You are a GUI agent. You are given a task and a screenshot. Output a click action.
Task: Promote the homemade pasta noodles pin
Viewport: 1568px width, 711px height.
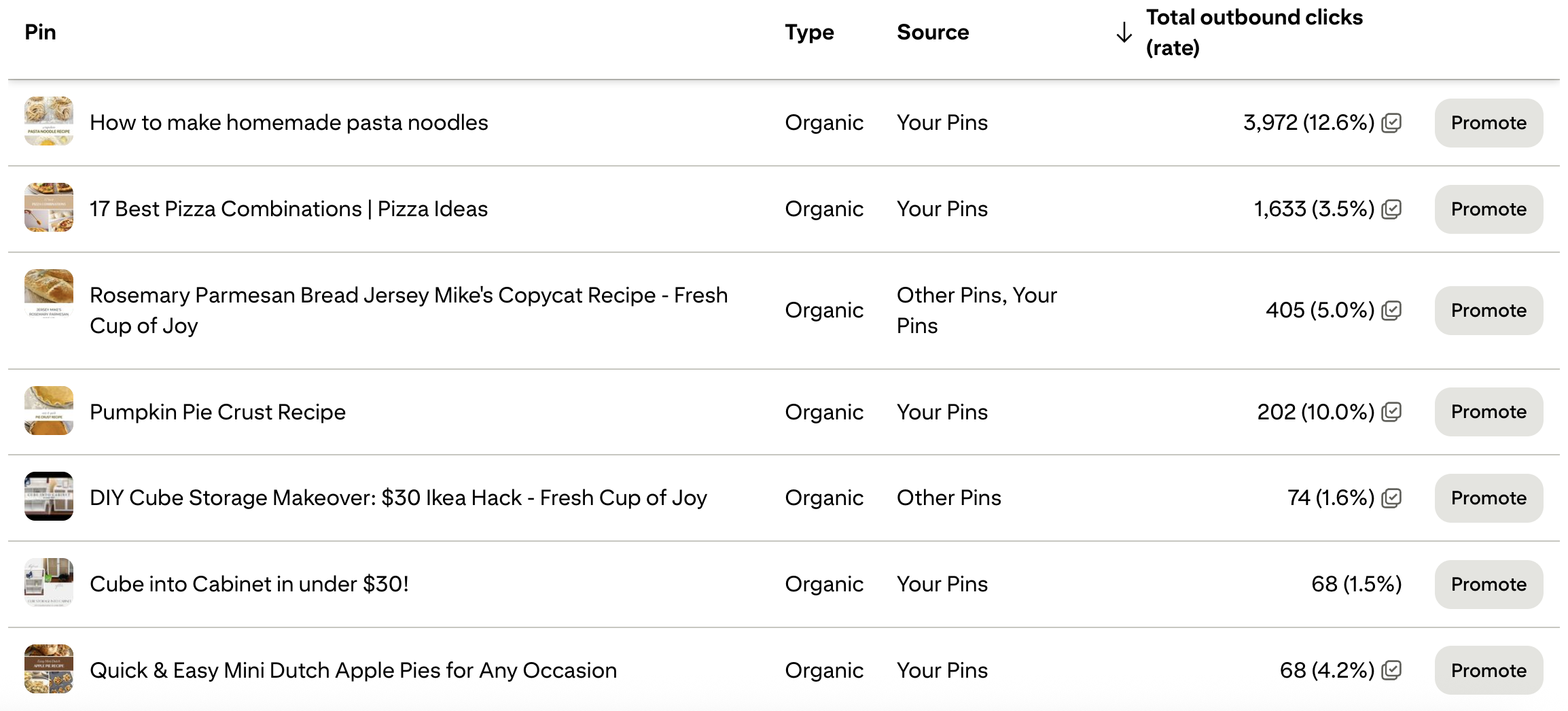click(1489, 123)
